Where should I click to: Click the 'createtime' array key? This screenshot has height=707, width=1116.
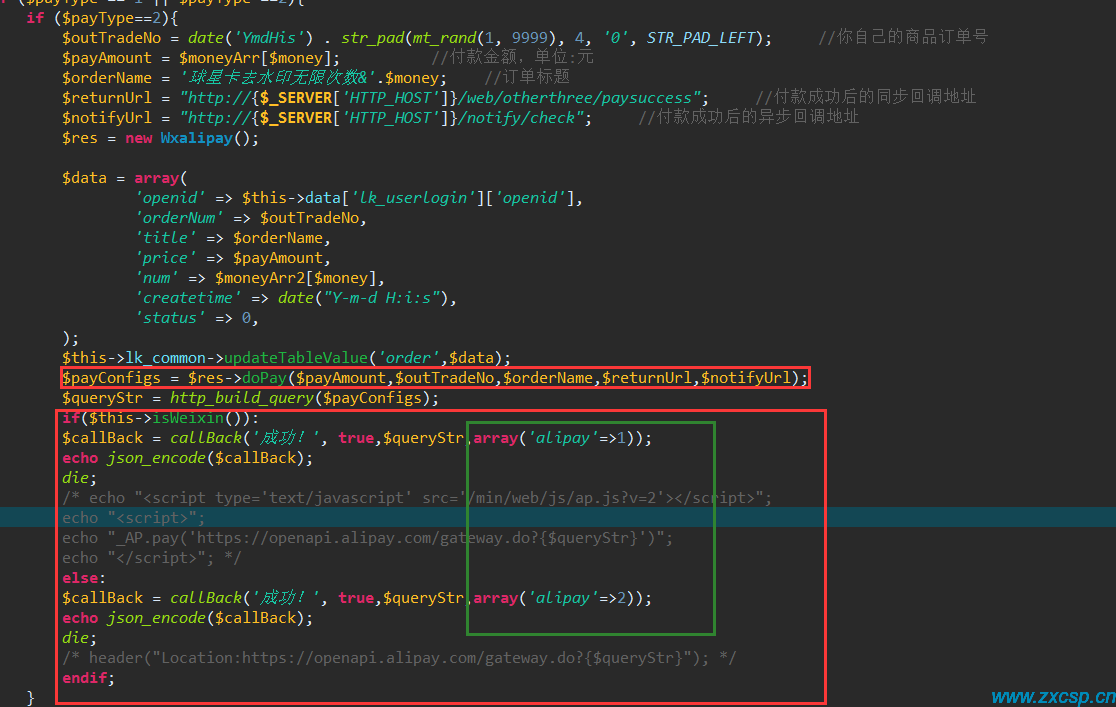pyautogui.click(x=188, y=298)
